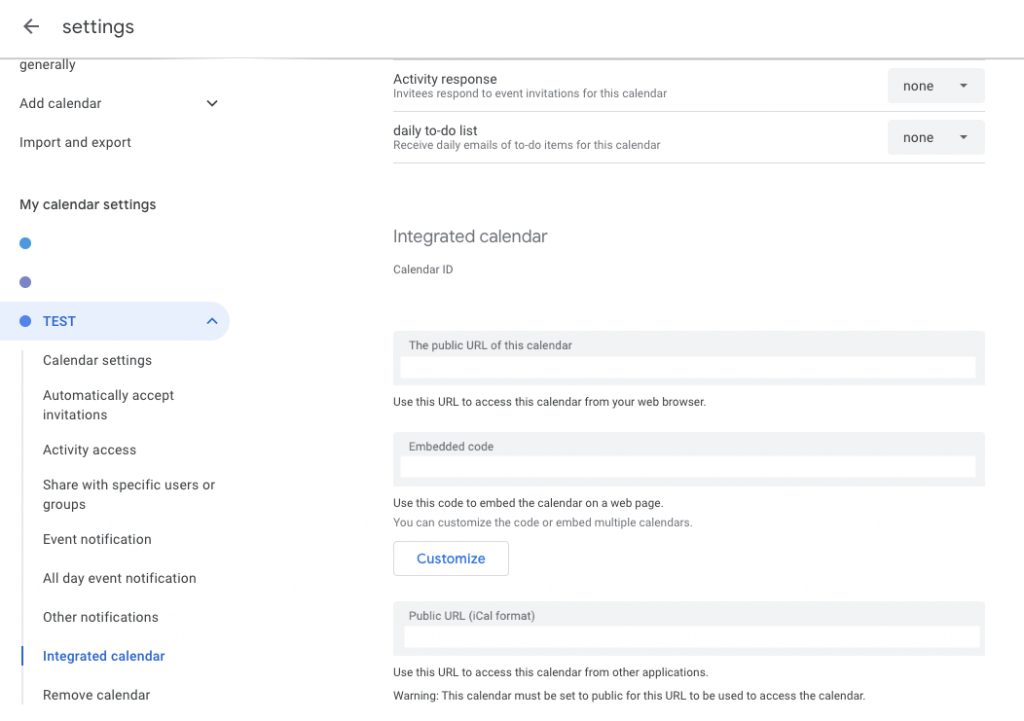Select the Public URL iCal format field
The image size is (1024, 721).
point(690,637)
